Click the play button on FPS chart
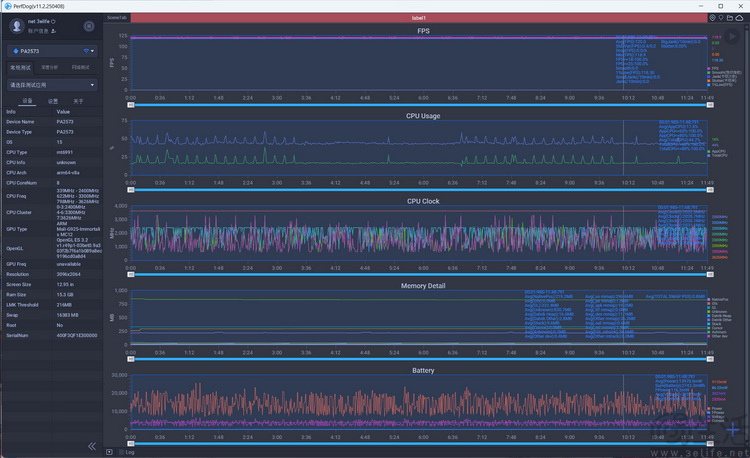This screenshot has height=458, width=750. [x=731, y=37]
